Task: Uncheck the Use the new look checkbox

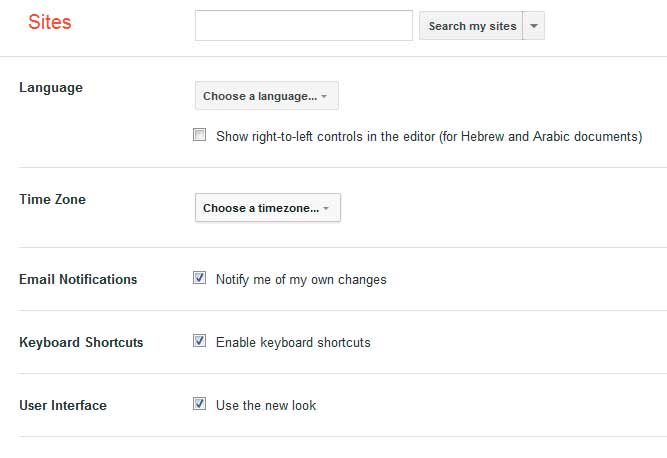Action: (x=200, y=404)
